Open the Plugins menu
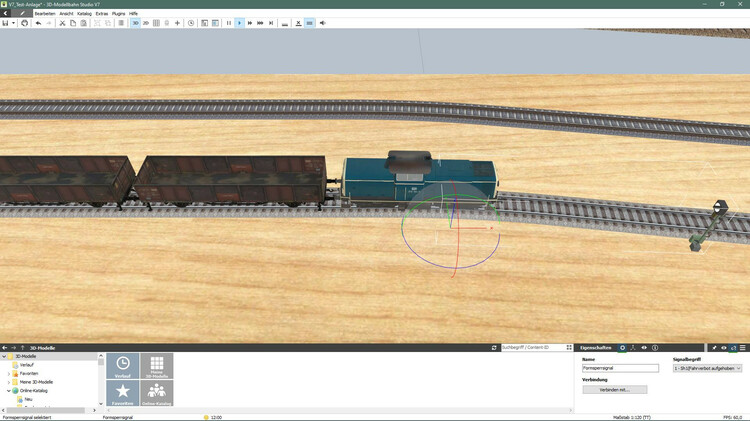The height and width of the screenshot is (421, 750). (x=119, y=14)
